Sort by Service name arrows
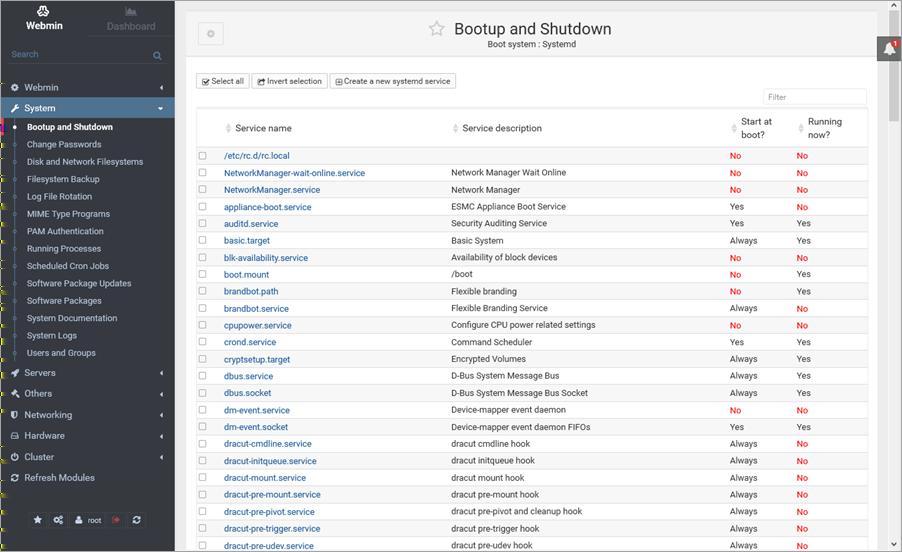 228,128
